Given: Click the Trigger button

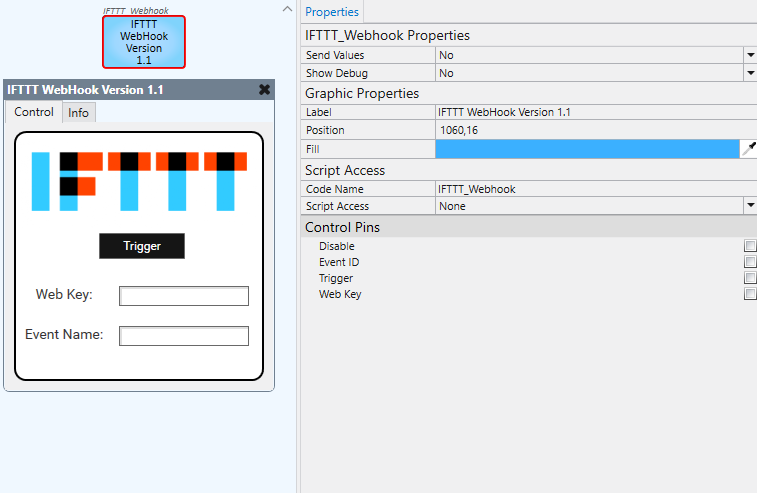Looking at the screenshot, I should pos(142,246).
